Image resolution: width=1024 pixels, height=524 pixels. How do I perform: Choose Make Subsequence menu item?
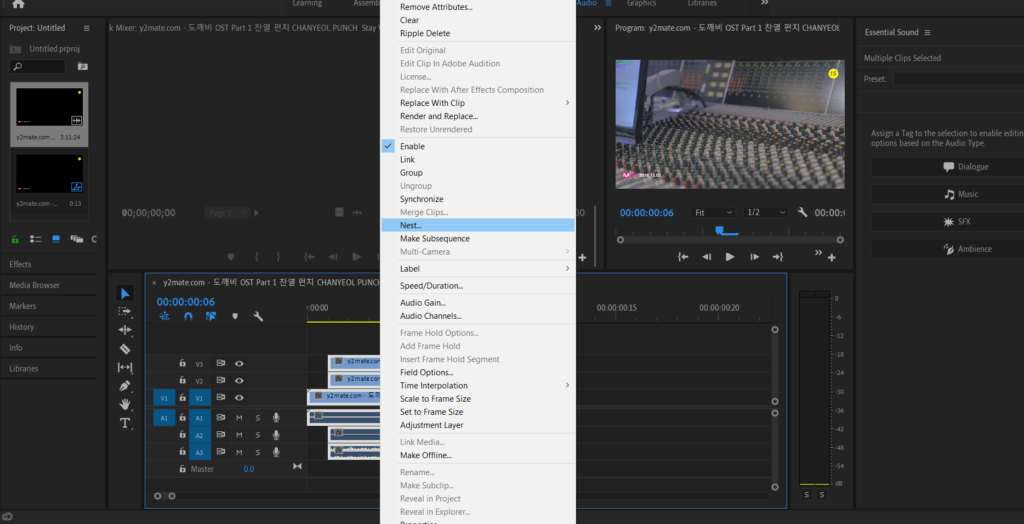(478, 238)
